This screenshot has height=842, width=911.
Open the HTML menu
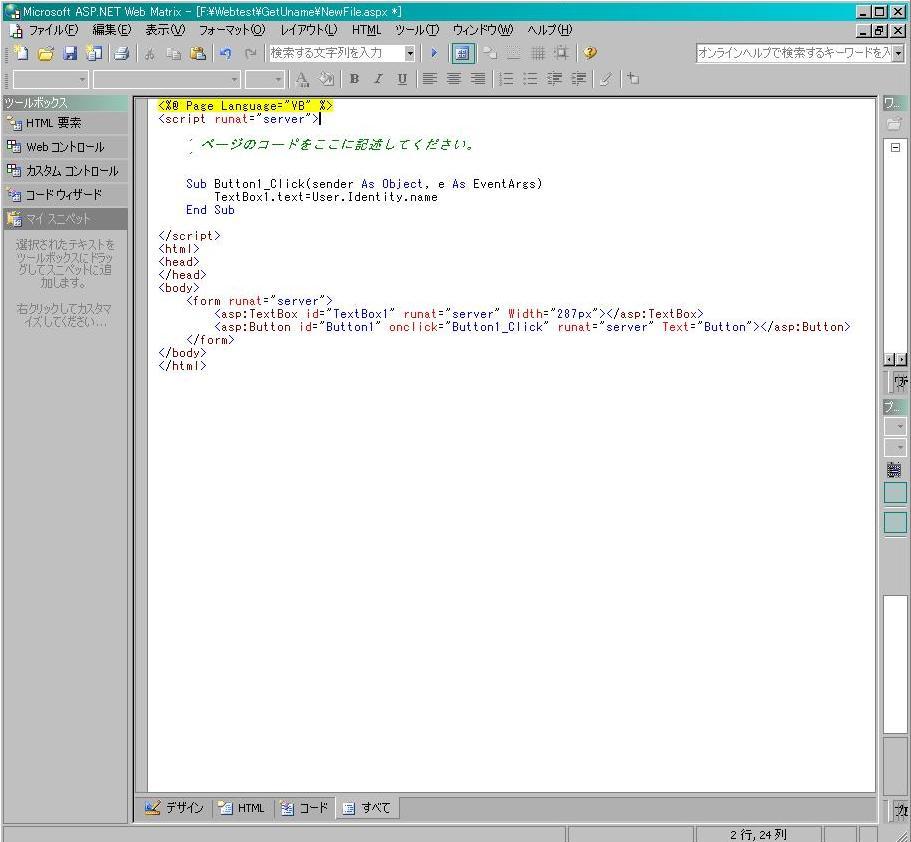[366, 30]
